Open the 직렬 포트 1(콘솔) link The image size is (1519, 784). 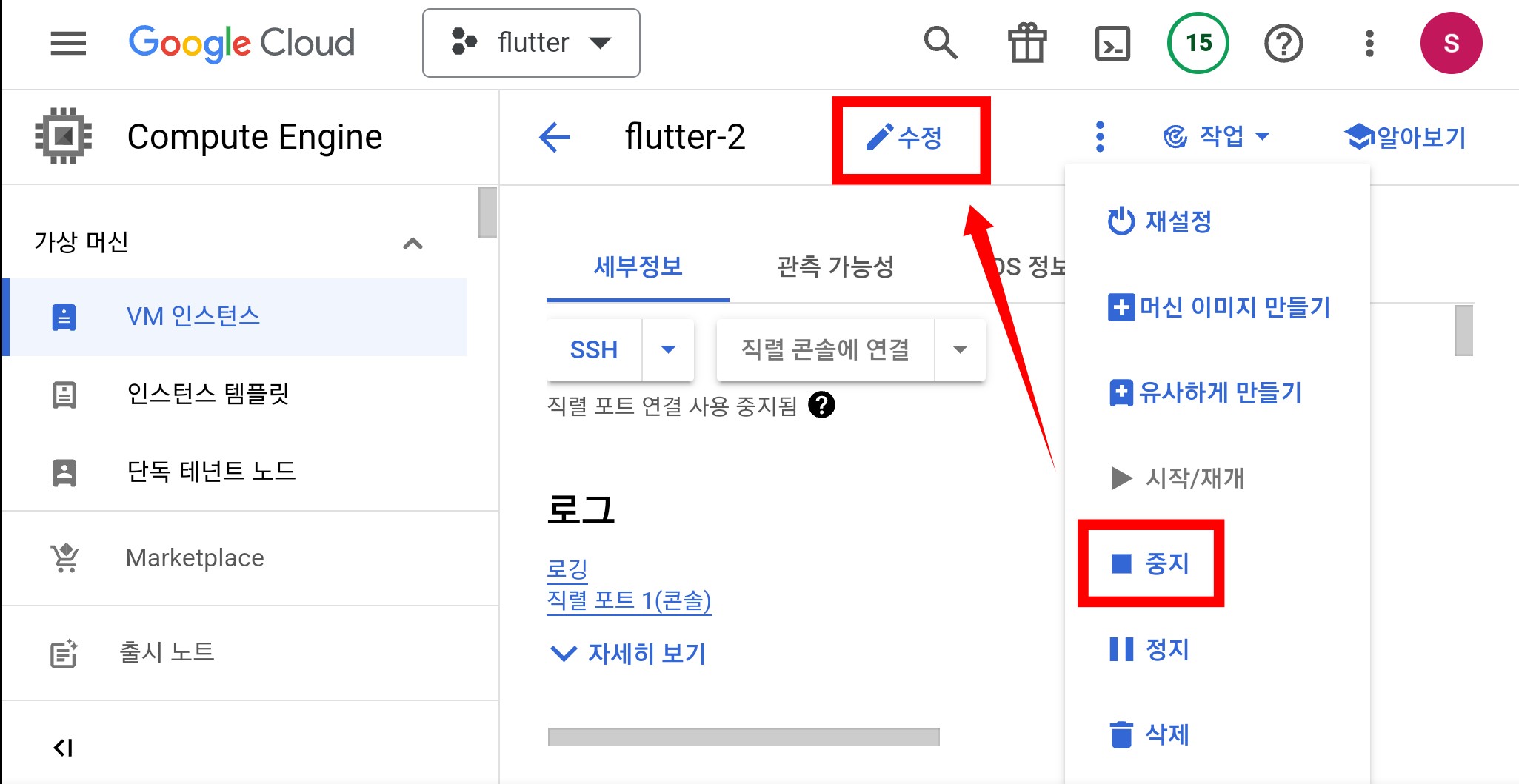coord(629,600)
